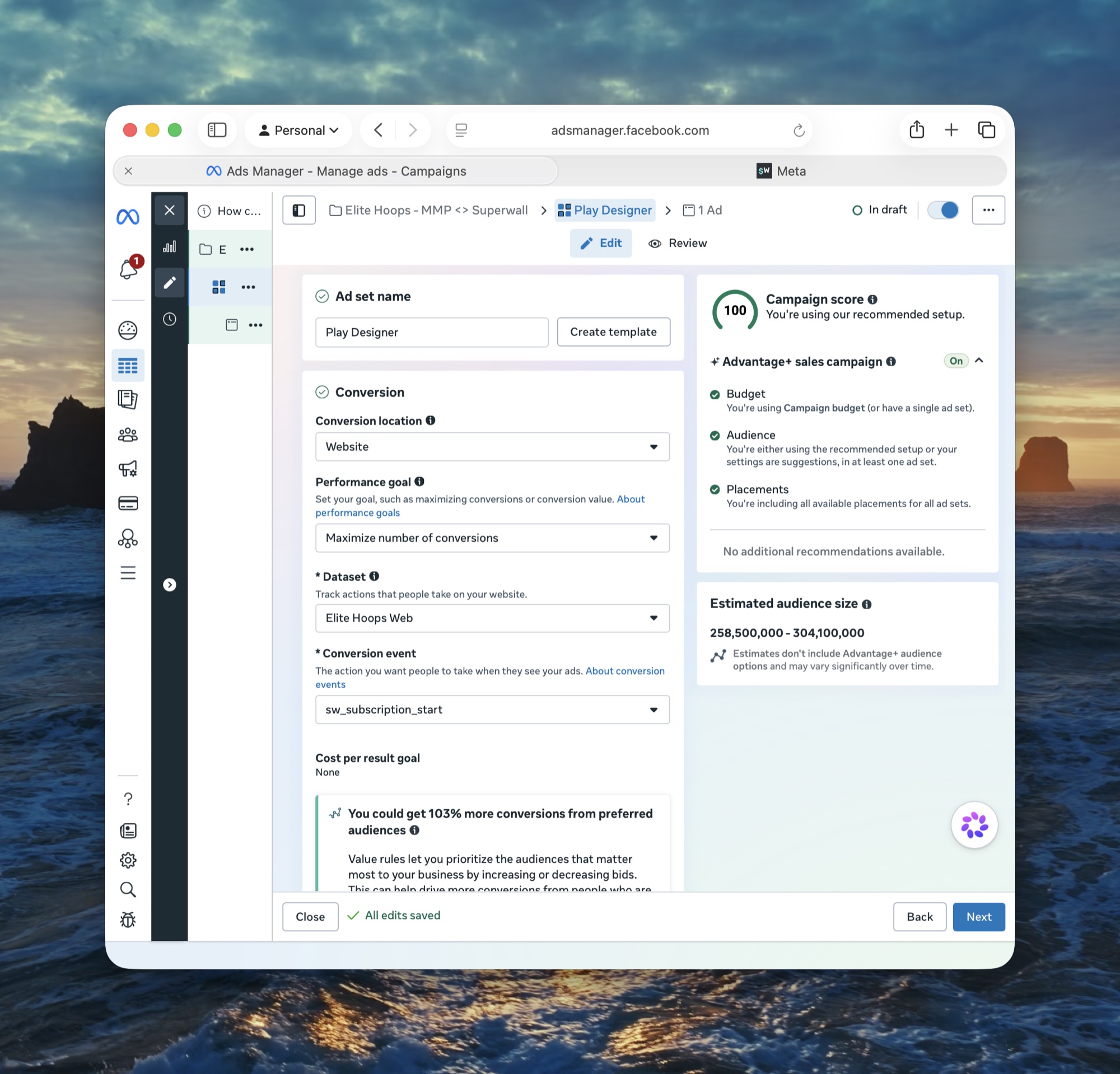The height and width of the screenshot is (1074, 1120).
Task: Click the bug report icon
Action: tap(128, 919)
